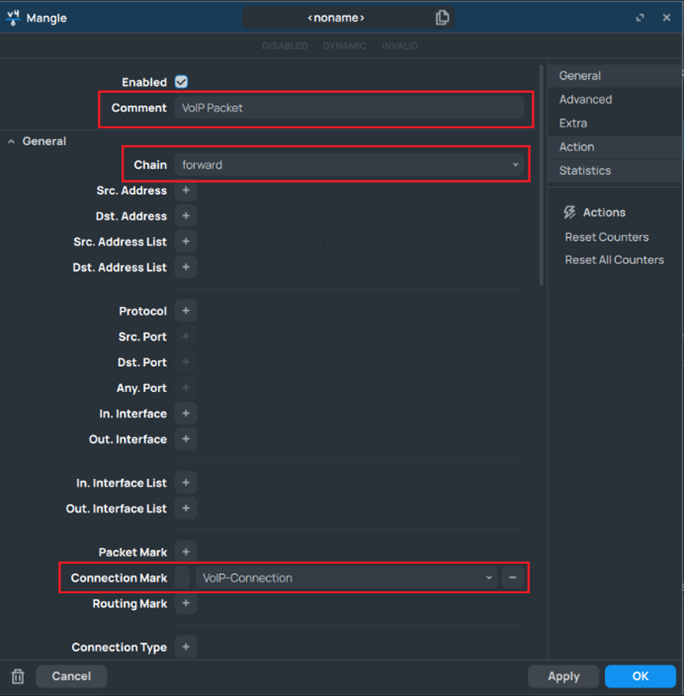Open the Statistics tab
This screenshot has width=684, height=696.
click(x=585, y=171)
